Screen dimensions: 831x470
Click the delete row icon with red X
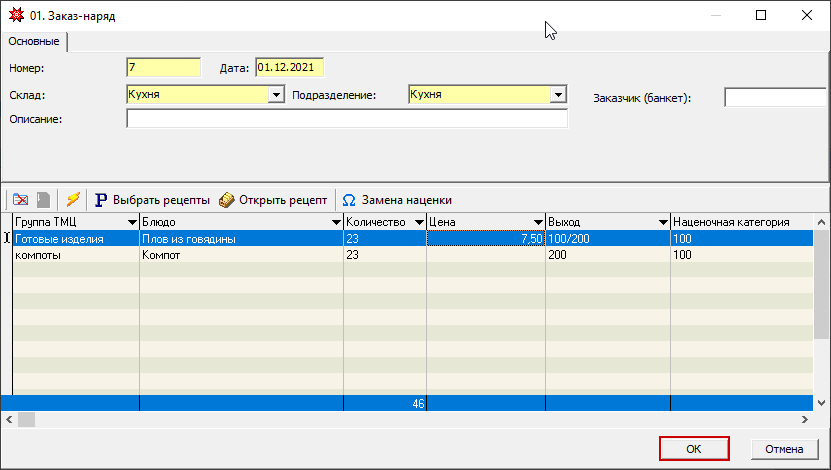[x=20, y=199]
